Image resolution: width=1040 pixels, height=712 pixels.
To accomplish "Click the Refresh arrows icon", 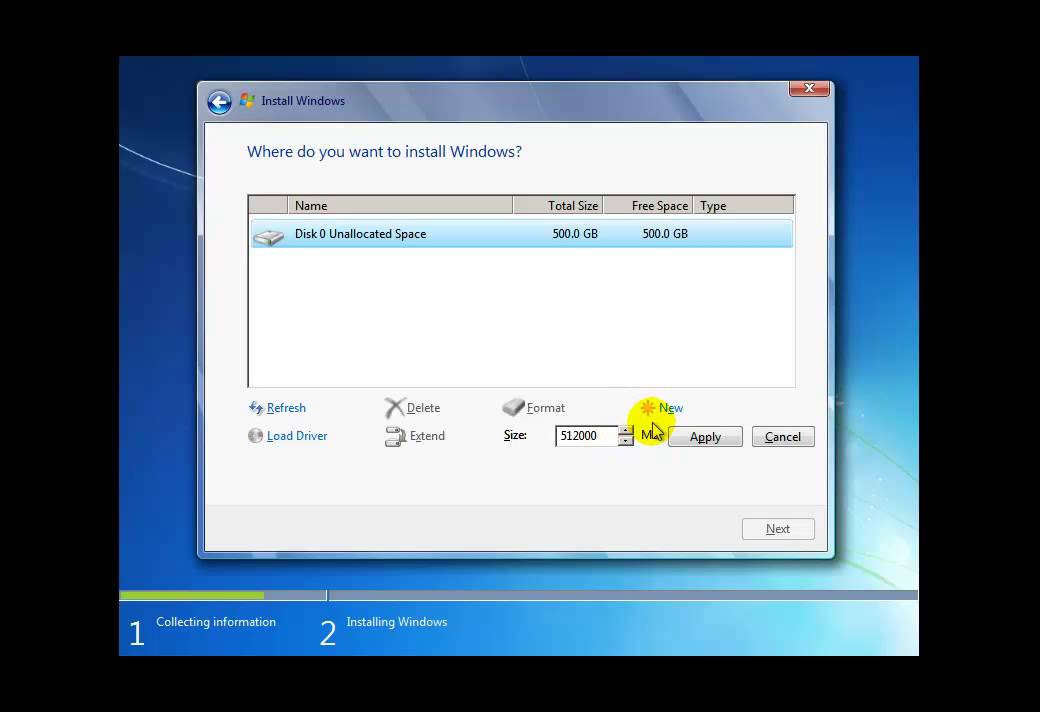I will point(256,407).
